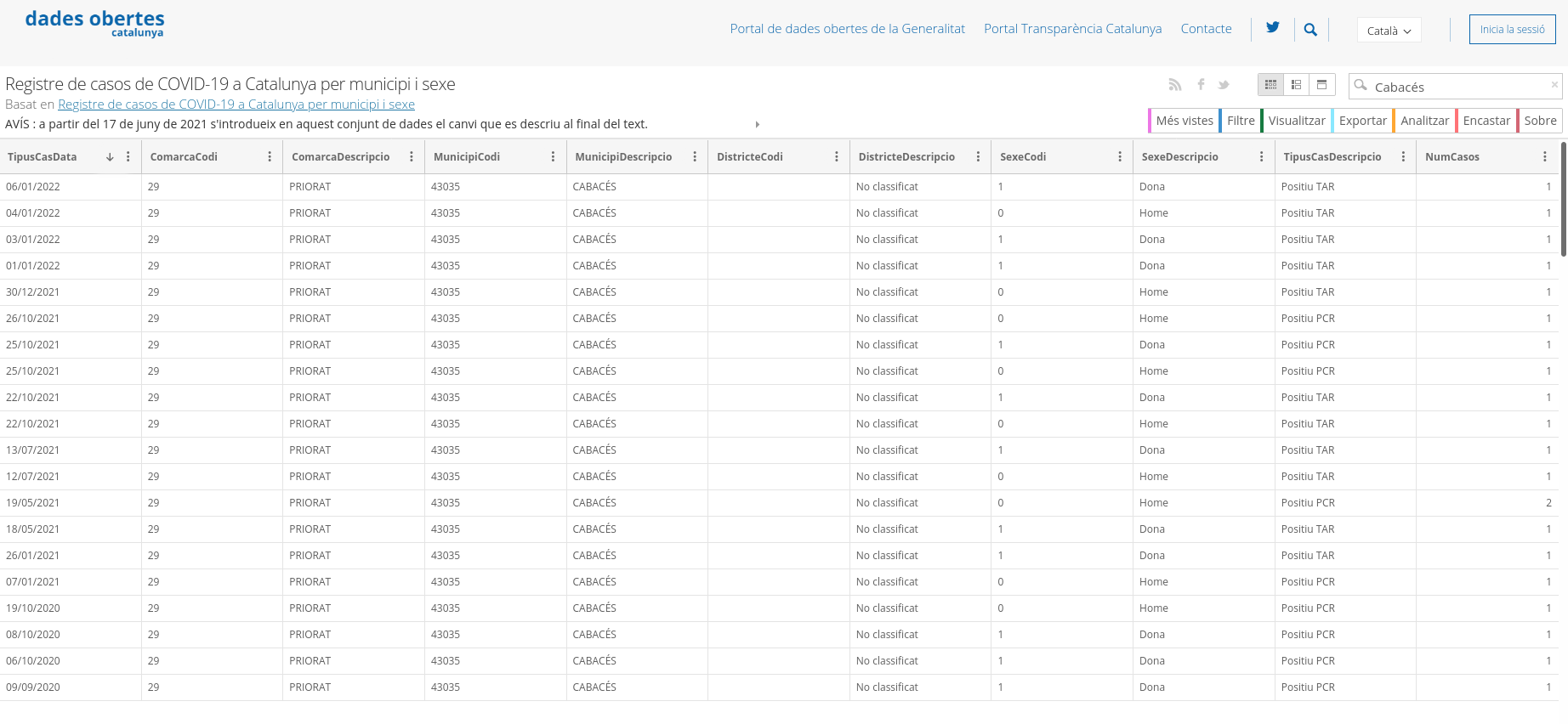Clear the Cabacés search with the X
The width and height of the screenshot is (1568, 724).
[x=1554, y=85]
